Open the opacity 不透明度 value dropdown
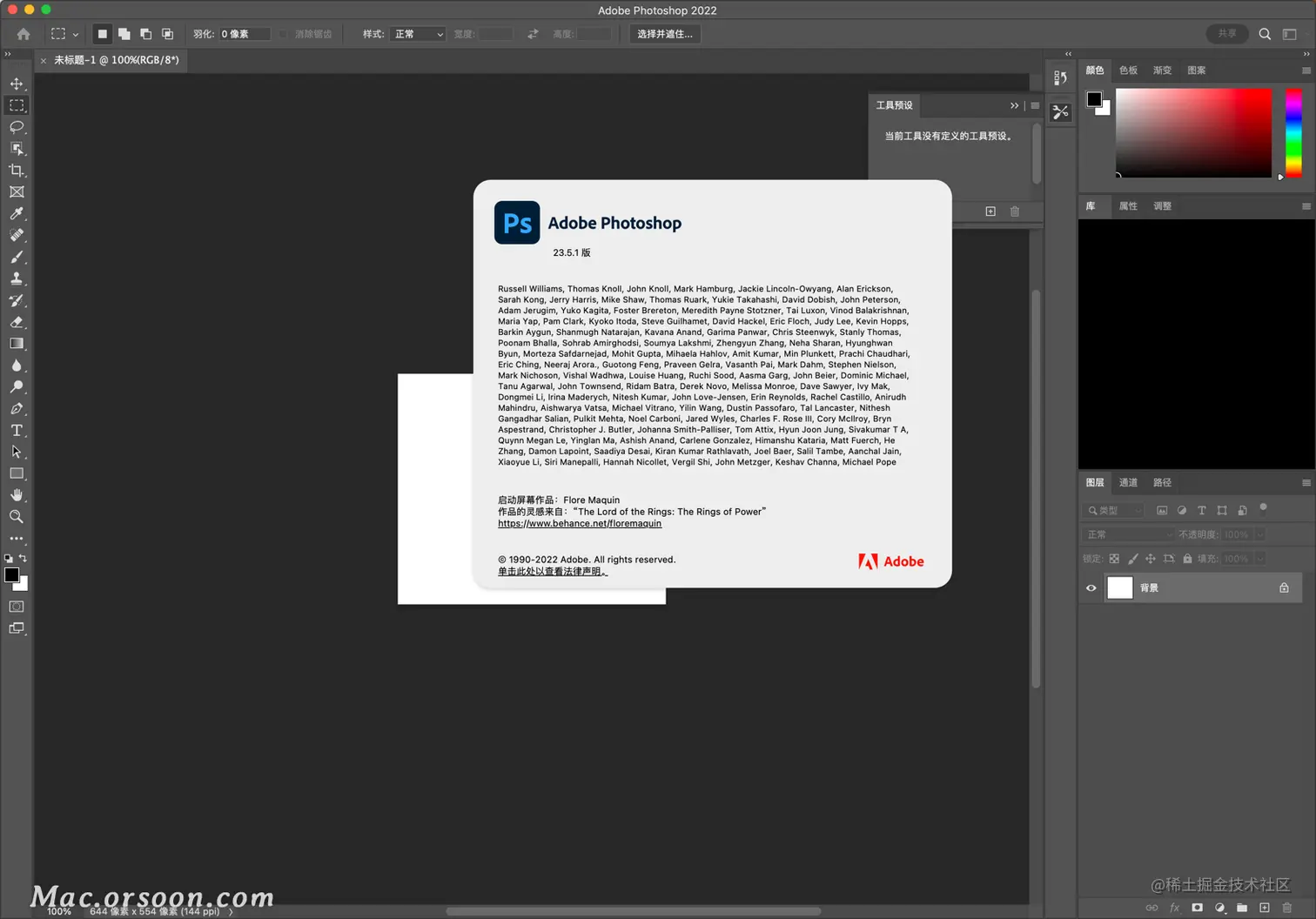The image size is (1316, 919). click(1259, 534)
